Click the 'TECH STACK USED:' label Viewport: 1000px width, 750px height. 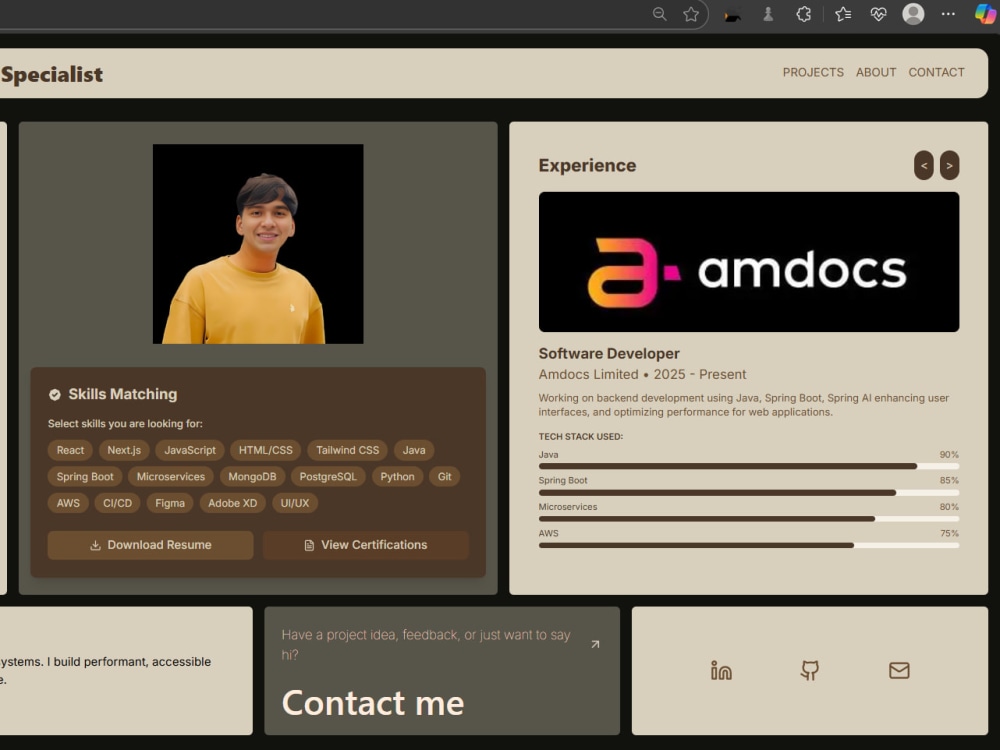click(x=581, y=437)
